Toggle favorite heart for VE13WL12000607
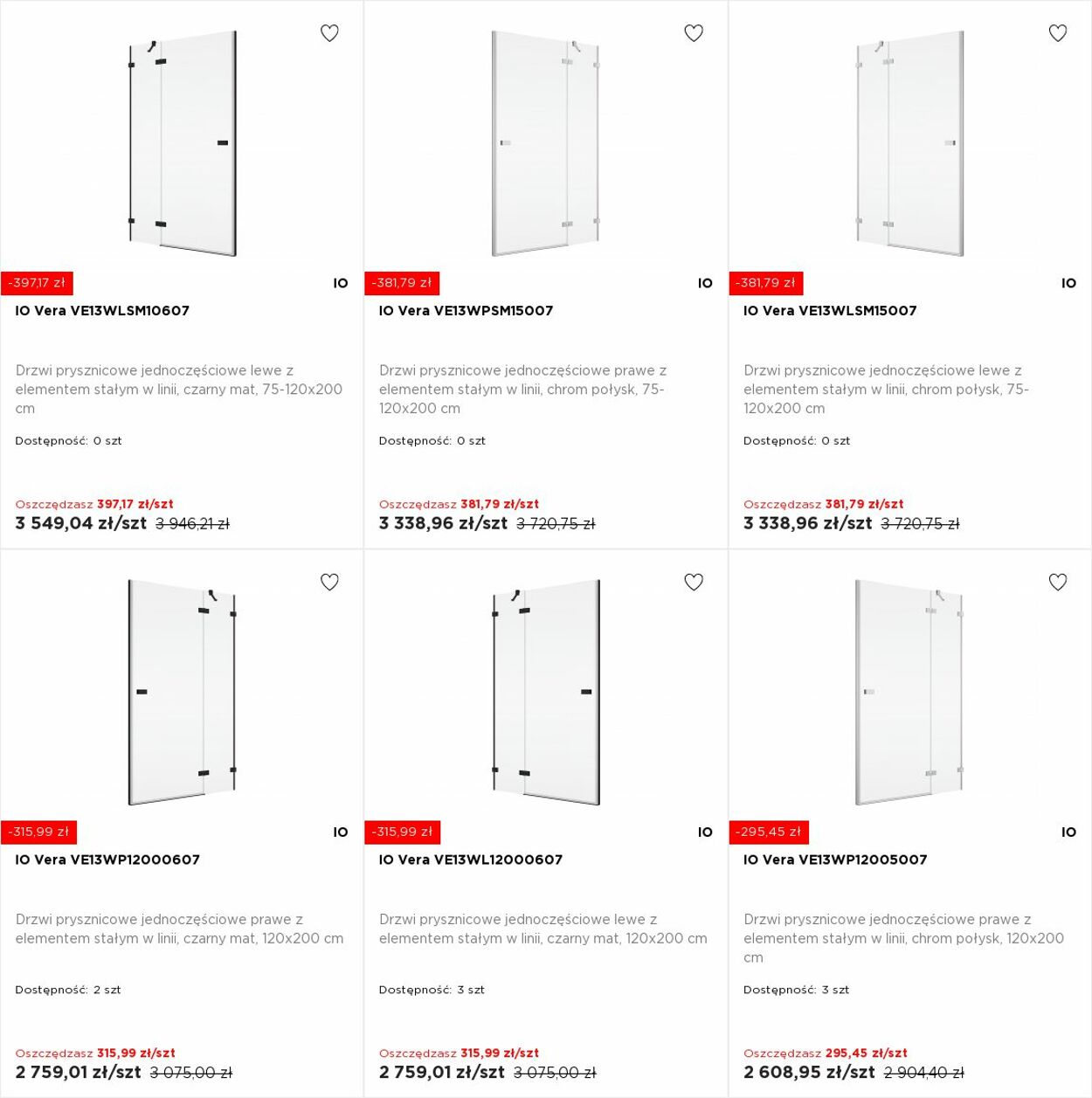1092x1098 pixels. [694, 582]
